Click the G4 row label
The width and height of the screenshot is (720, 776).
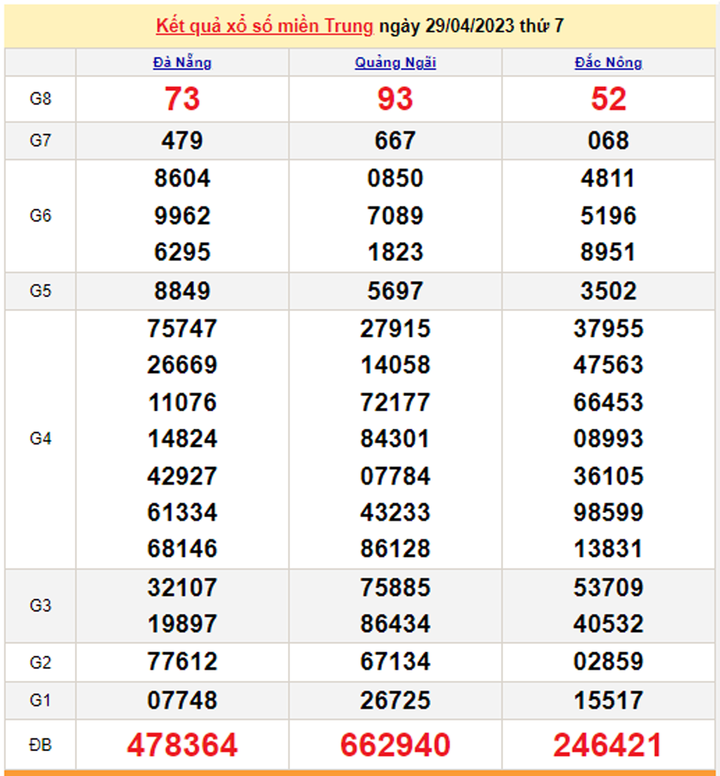click(40, 438)
